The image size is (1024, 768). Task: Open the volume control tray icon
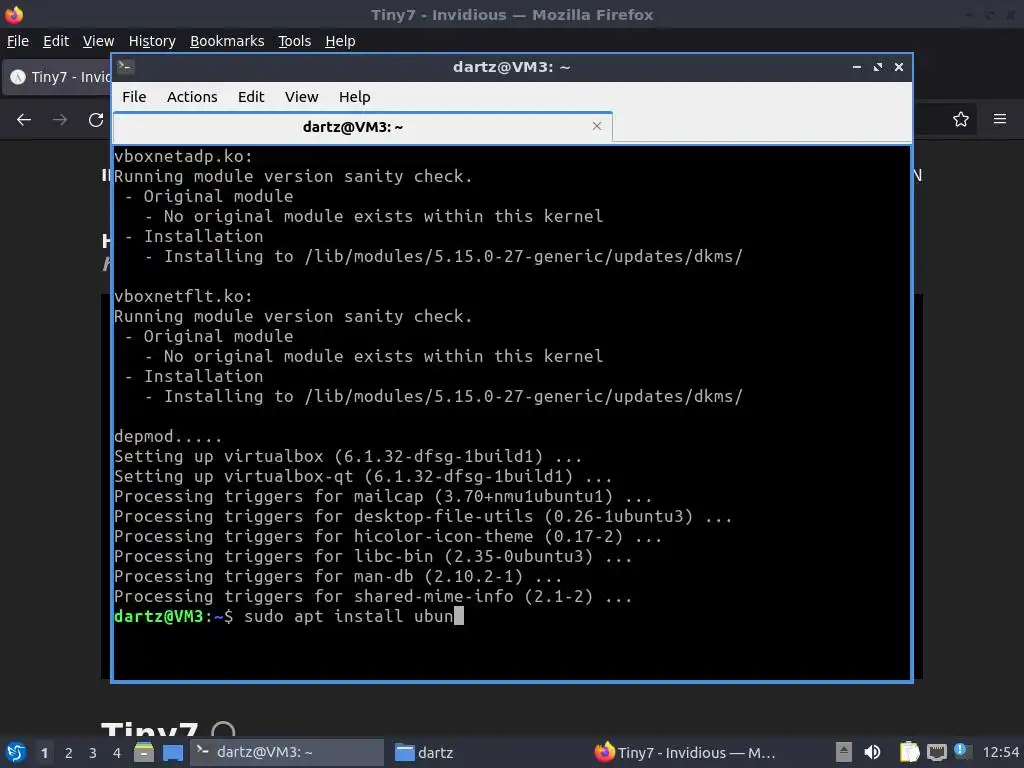[872, 752]
